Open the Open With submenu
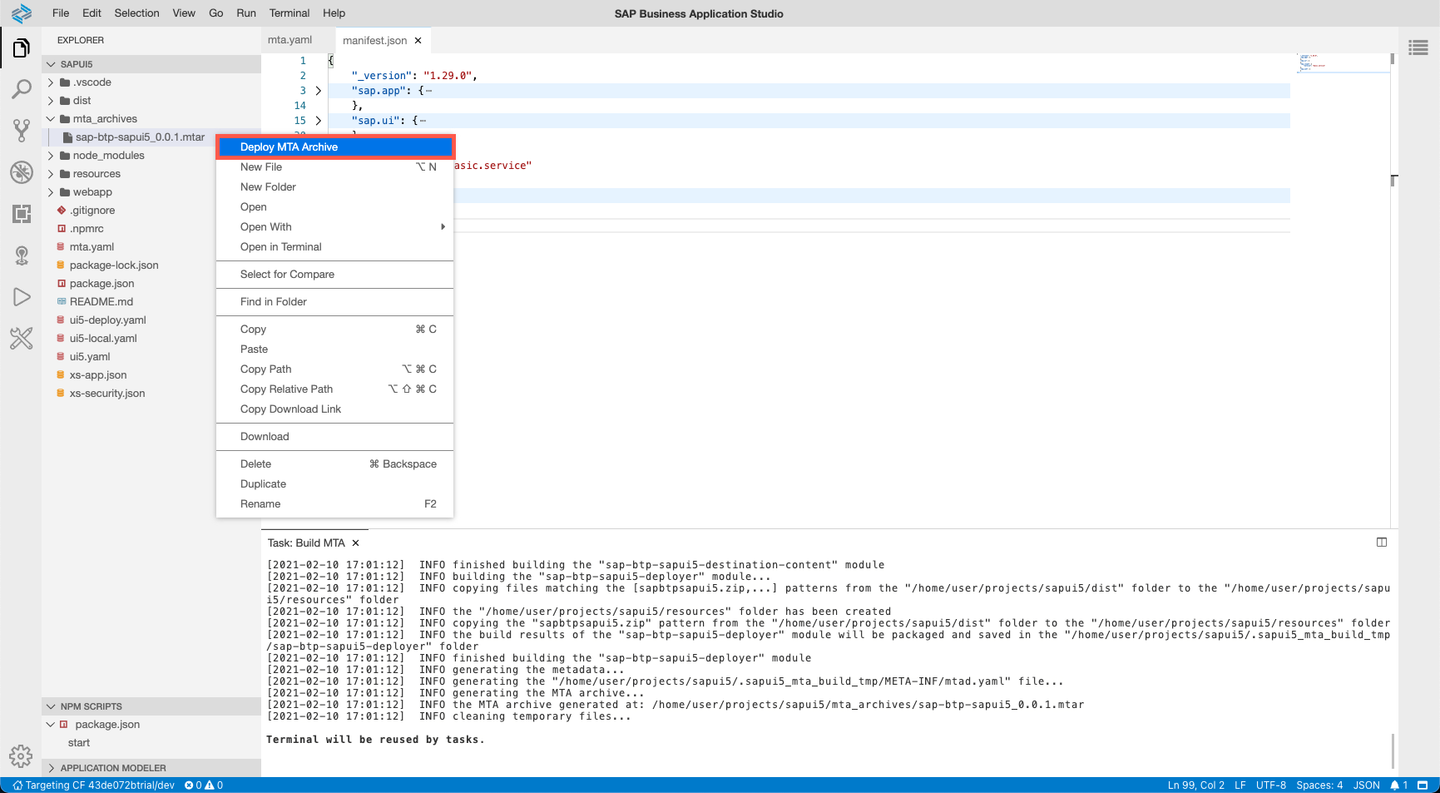The width and height of the screenshot is (1440, 793). 335,227
